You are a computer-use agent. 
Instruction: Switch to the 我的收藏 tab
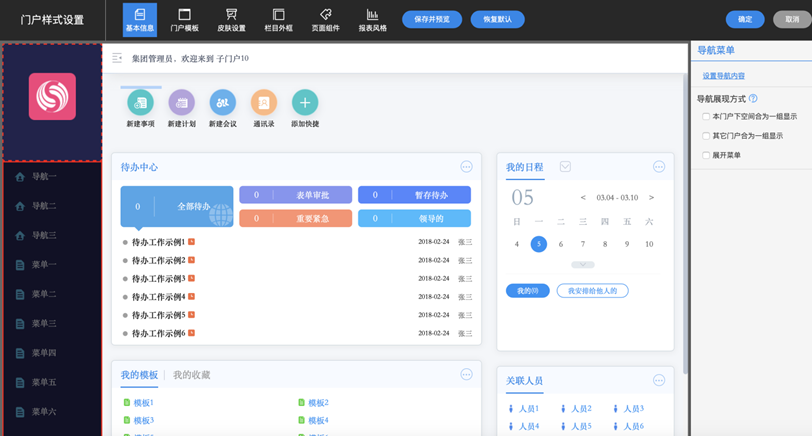192,375
